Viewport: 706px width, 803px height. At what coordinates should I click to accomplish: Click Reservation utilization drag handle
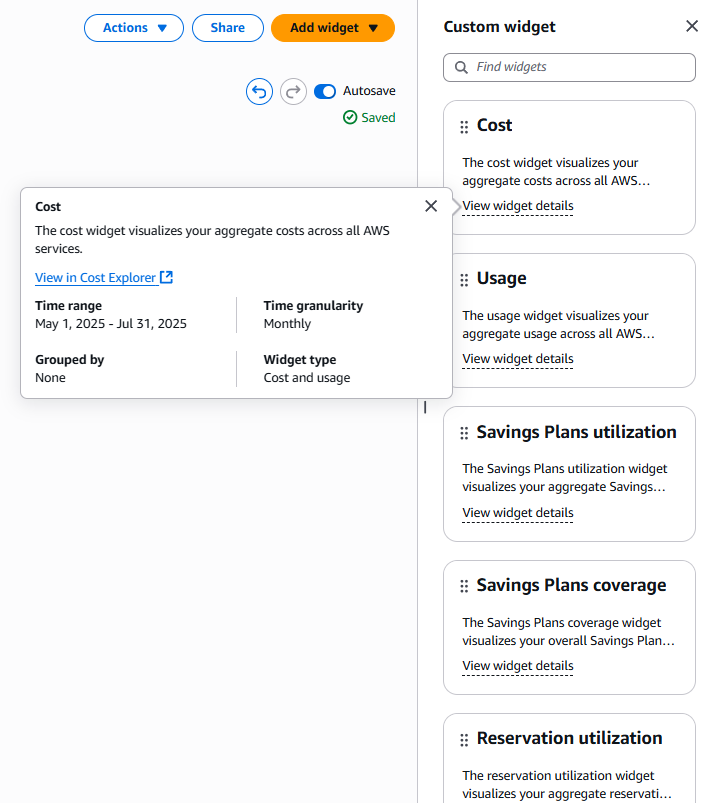[x=464, y=740]
